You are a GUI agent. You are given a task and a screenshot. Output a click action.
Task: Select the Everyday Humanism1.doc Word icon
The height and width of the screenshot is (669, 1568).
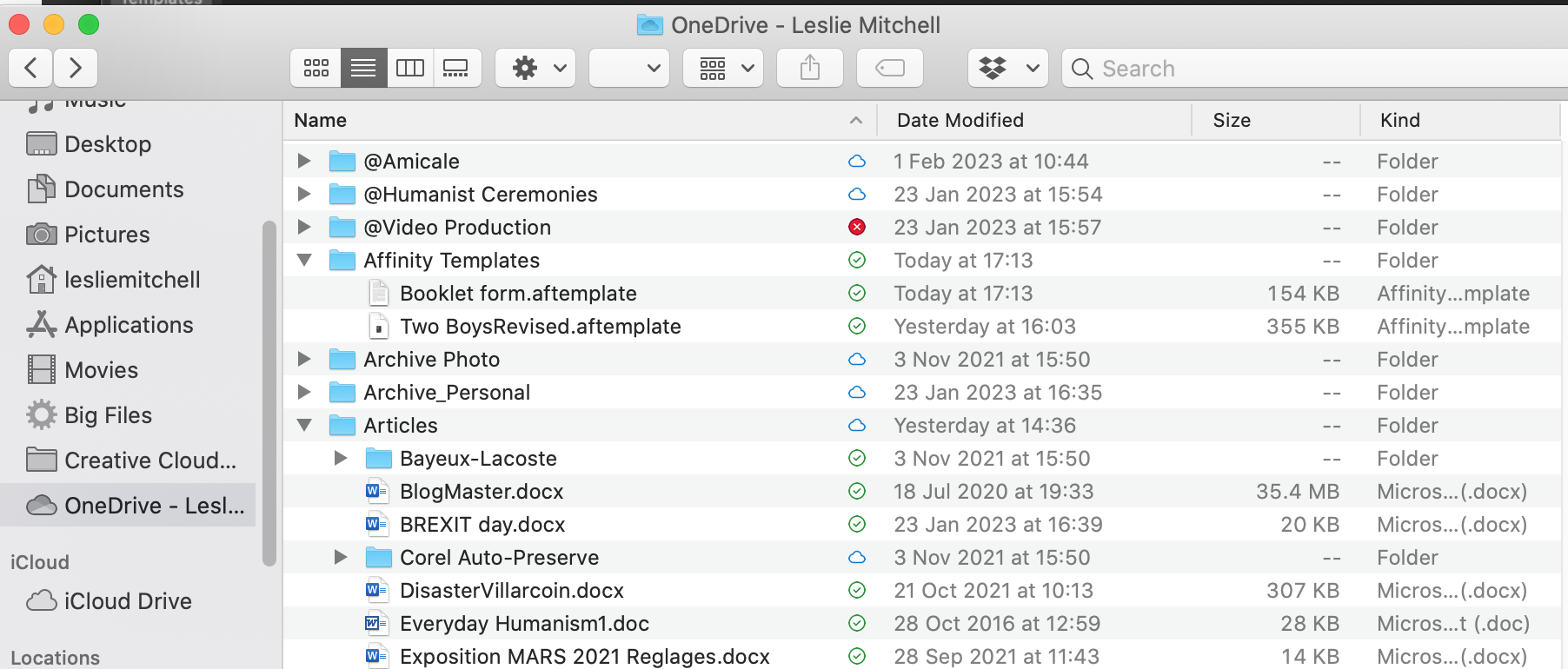point(376,623)
